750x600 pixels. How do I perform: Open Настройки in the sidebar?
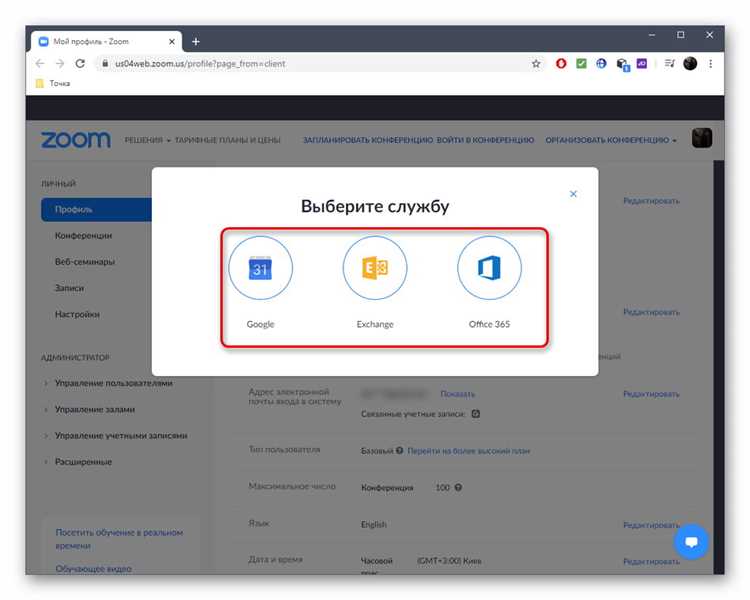[x=77, y=314]
